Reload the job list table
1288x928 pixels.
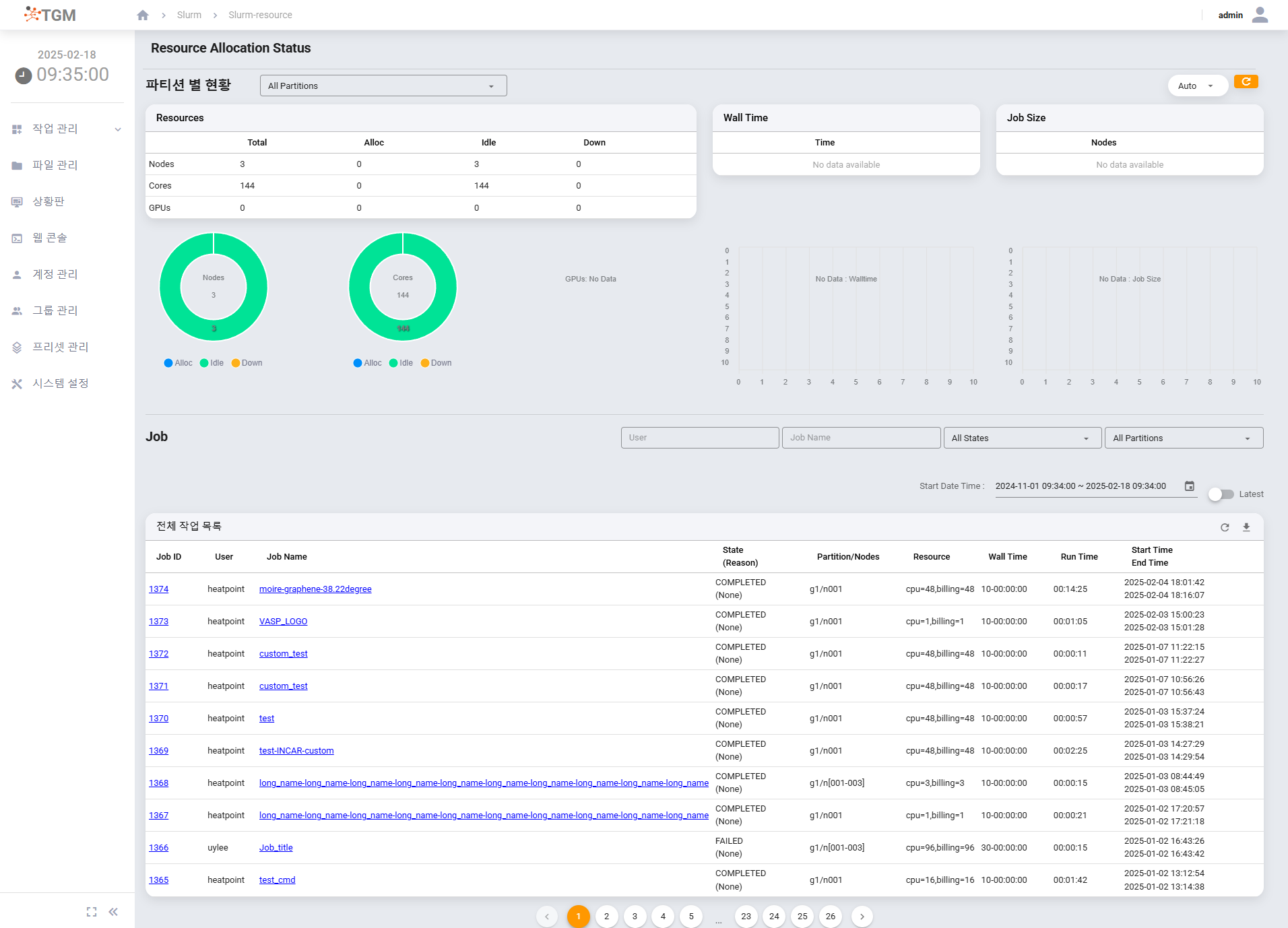click(x=1225, y=527)
